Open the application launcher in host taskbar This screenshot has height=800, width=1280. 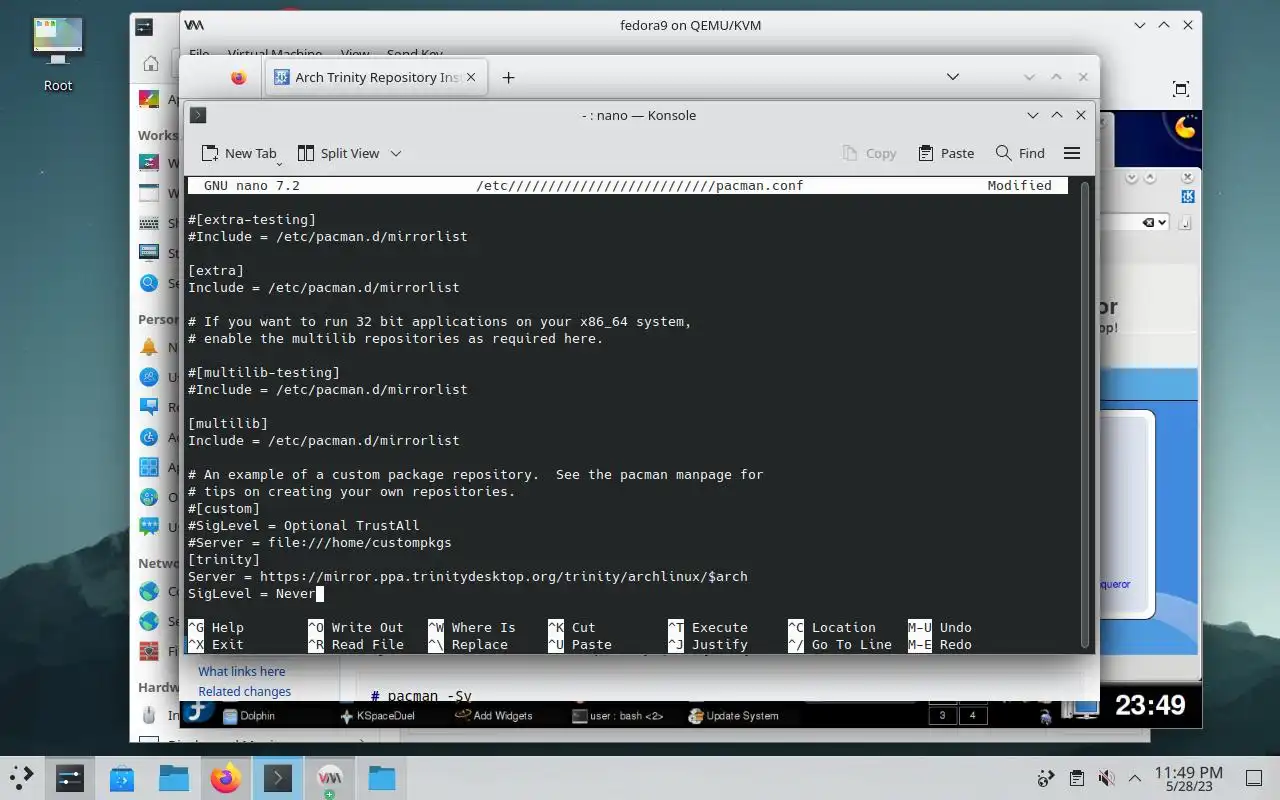point(22,778)
